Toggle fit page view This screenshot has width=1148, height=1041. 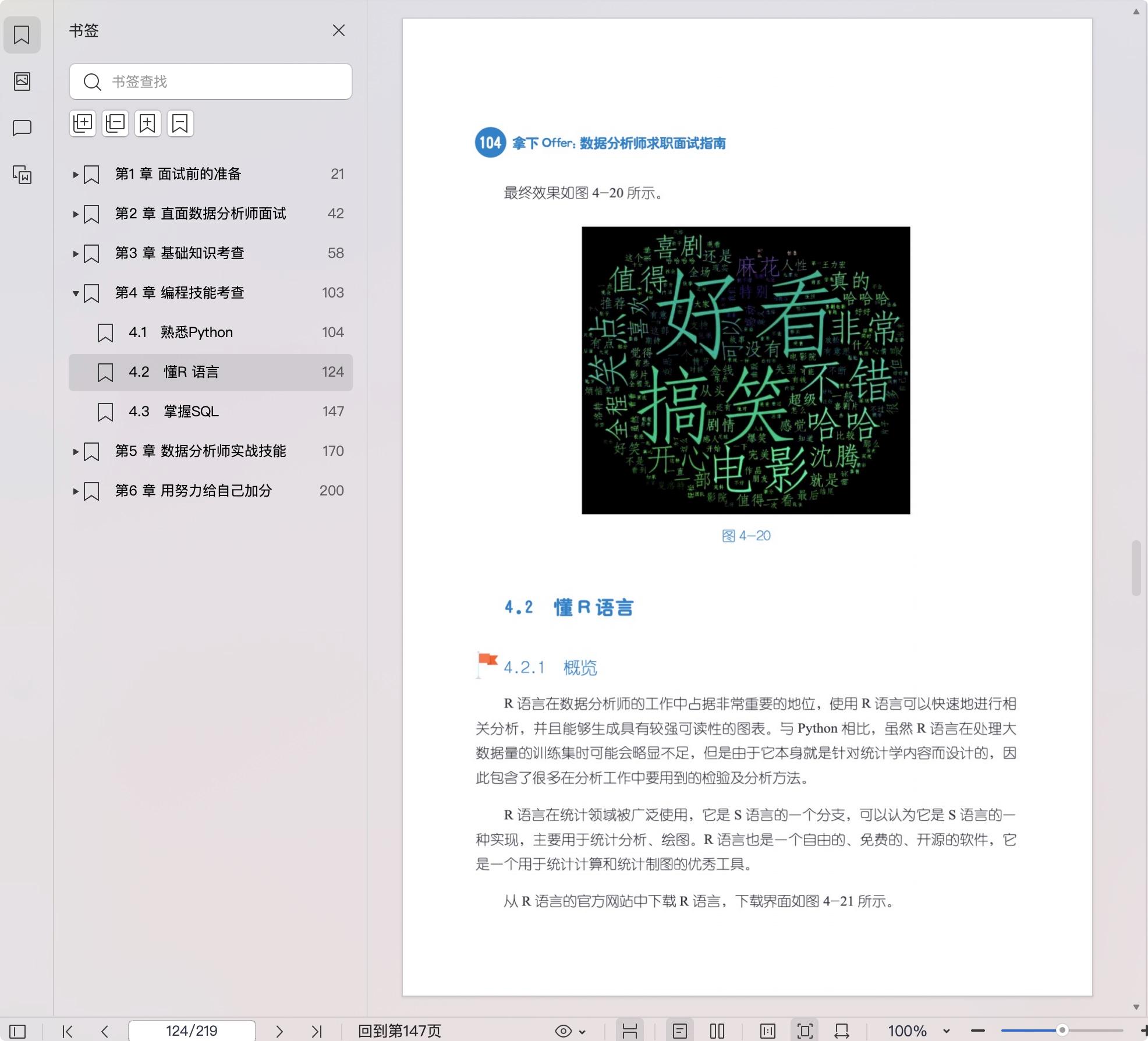tap(805, 1031)
